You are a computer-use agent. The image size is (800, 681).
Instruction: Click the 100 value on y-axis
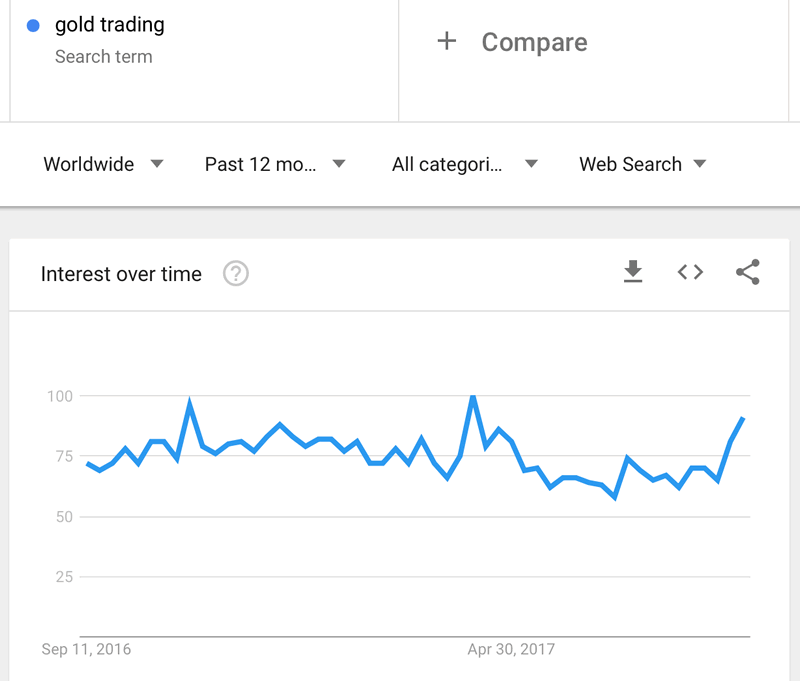60,396
